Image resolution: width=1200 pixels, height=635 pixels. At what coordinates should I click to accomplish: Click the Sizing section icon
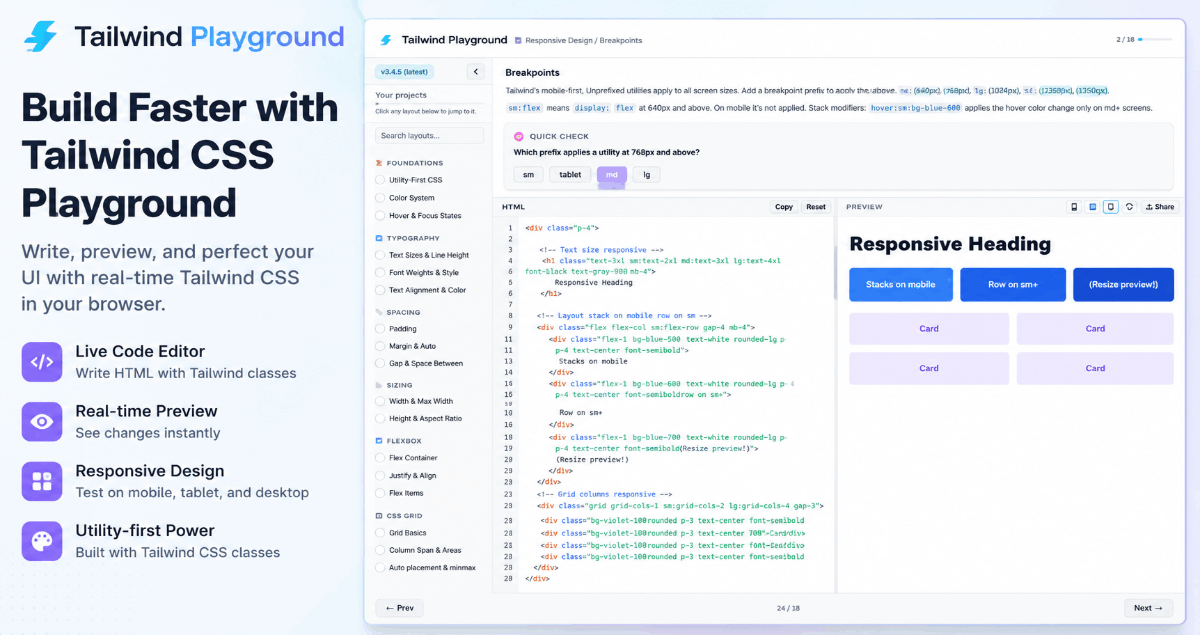[378, 385]
